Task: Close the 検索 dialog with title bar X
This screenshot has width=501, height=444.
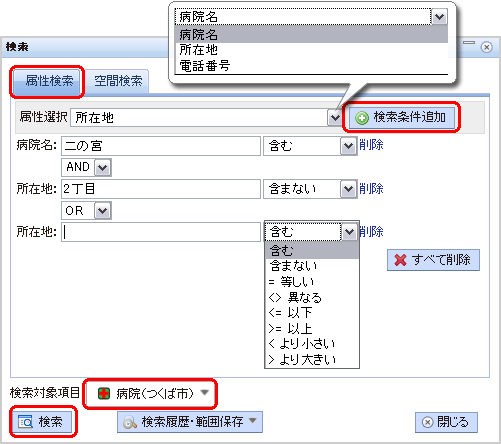Action: click(486, 47)
